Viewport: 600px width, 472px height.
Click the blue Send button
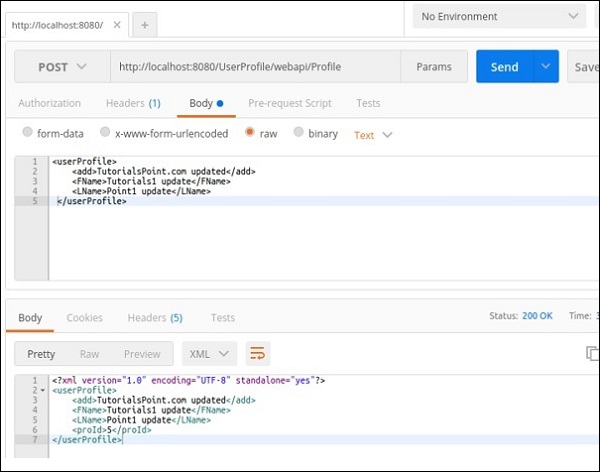(x=504, y=67)
